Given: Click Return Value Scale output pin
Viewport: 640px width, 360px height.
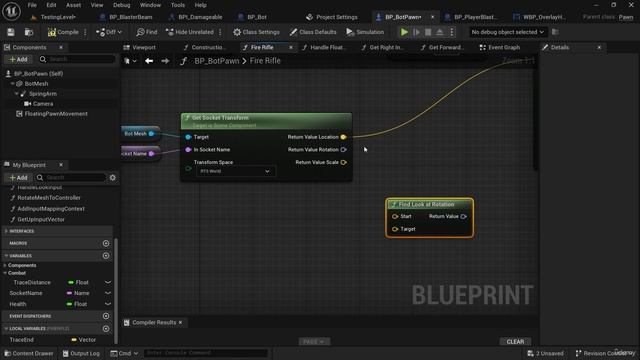Looking at the screenshot, I should 343,162.
